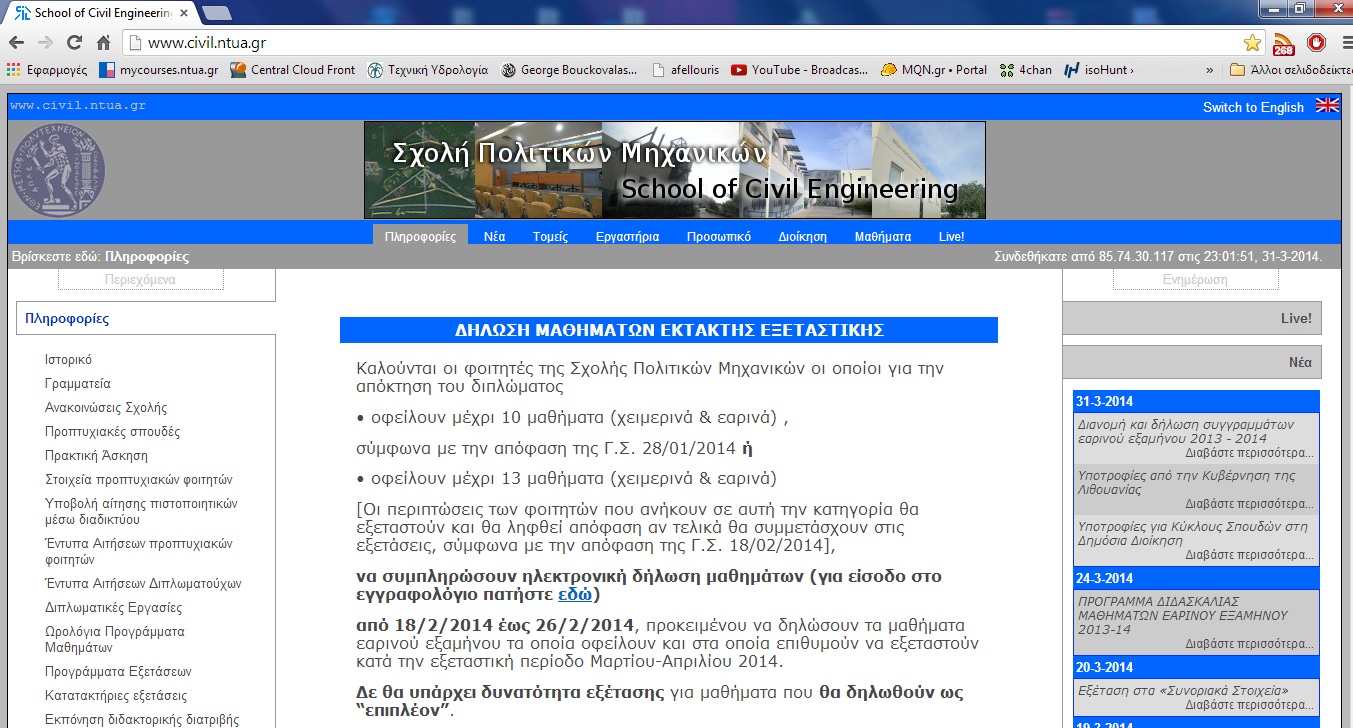Open the Γραμματεία sidebar link

tap(78, 384)
